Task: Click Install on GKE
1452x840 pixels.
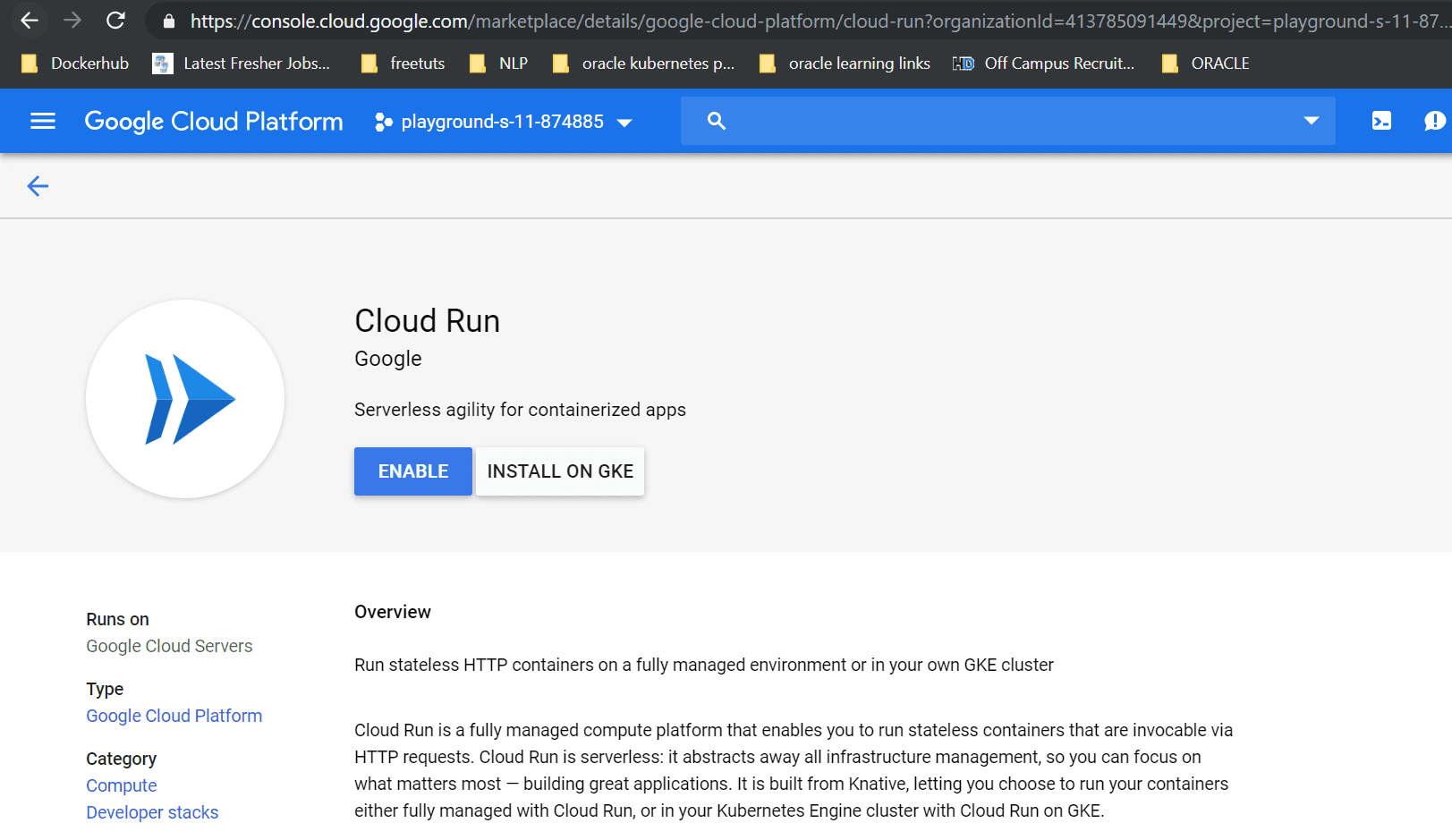Action: click(559, 471)
